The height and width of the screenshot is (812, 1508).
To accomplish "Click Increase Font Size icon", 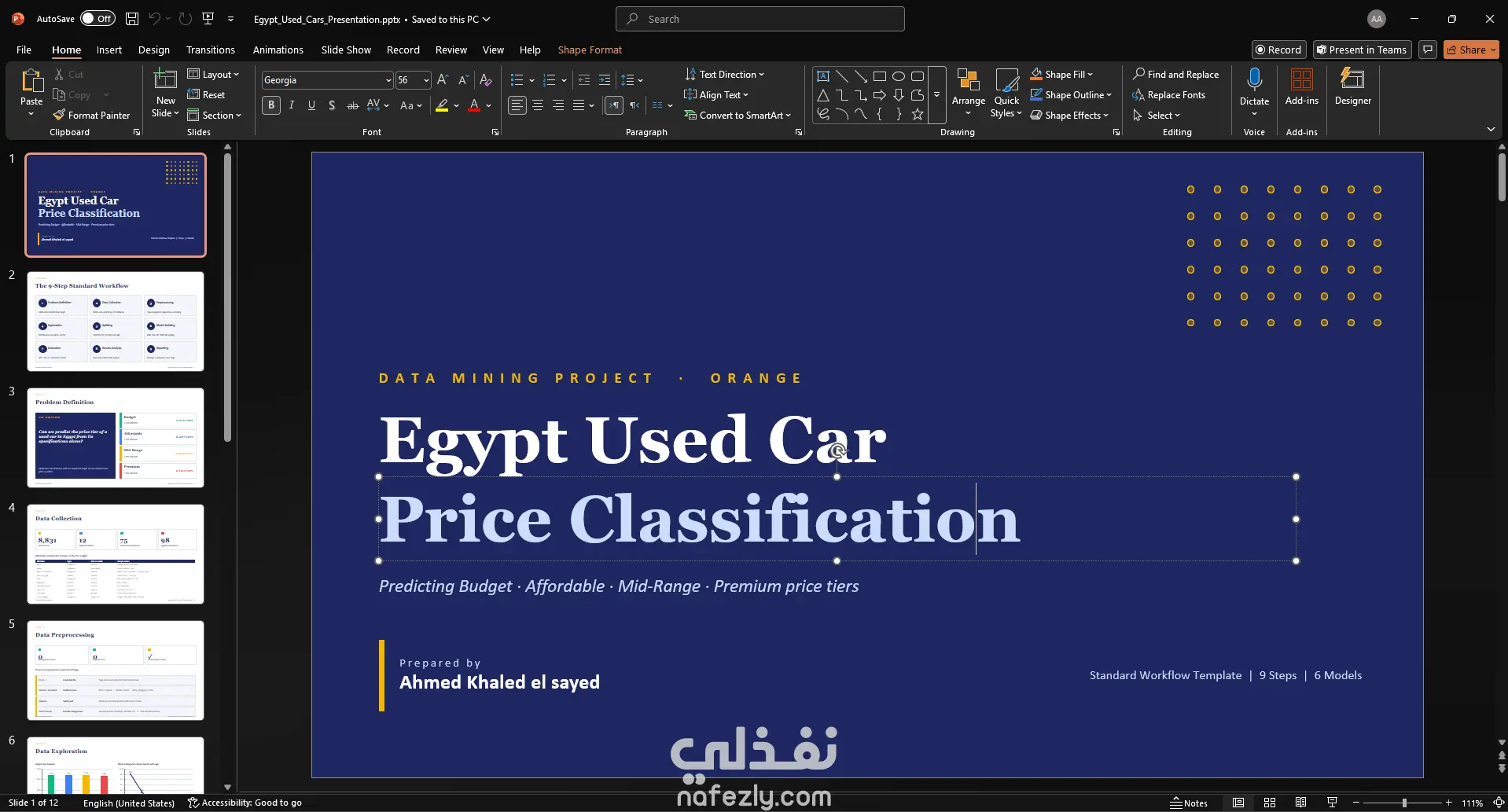I will coord(443,80).
